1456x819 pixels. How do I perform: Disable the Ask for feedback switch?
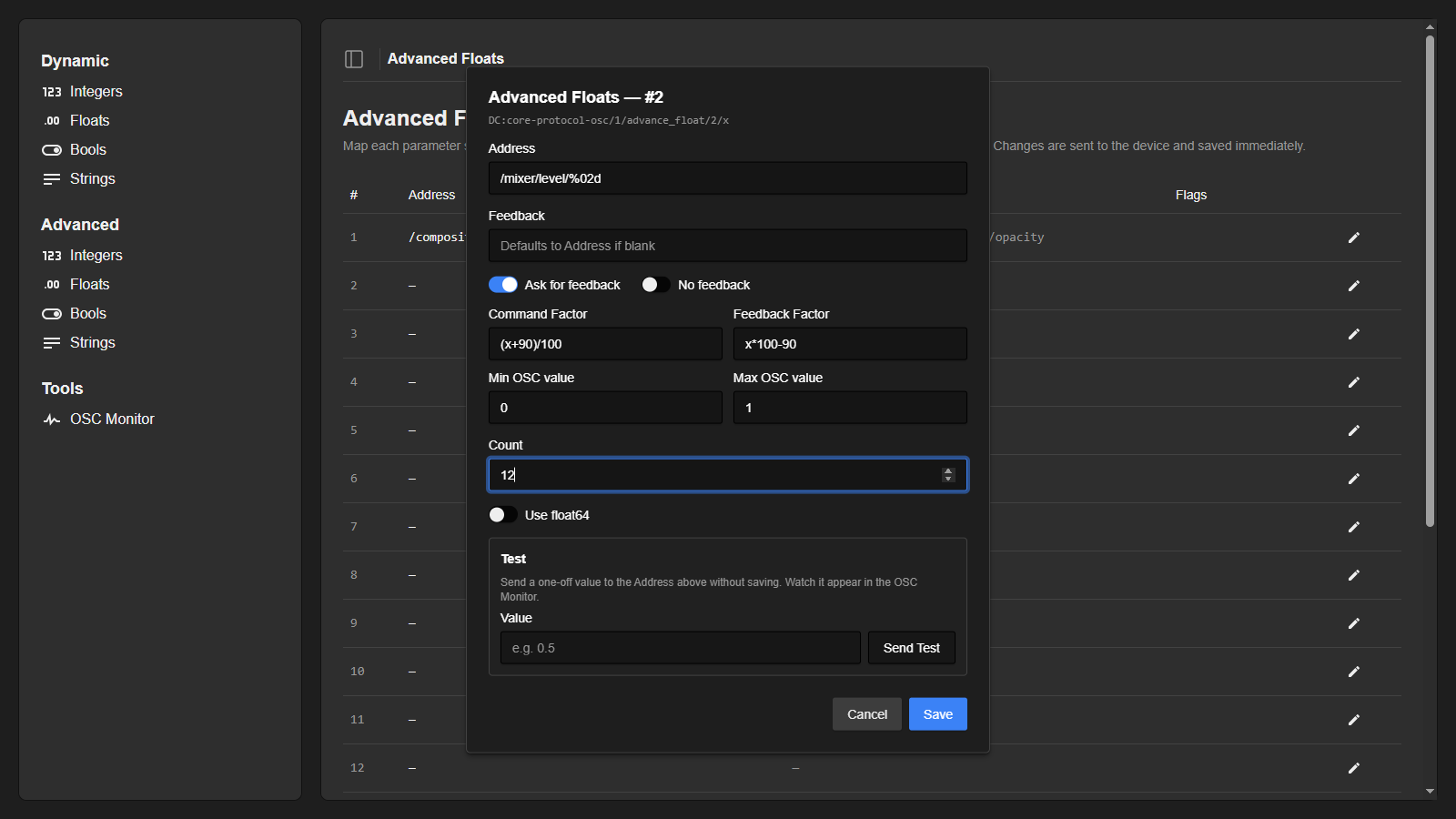[x=503, y=285]
